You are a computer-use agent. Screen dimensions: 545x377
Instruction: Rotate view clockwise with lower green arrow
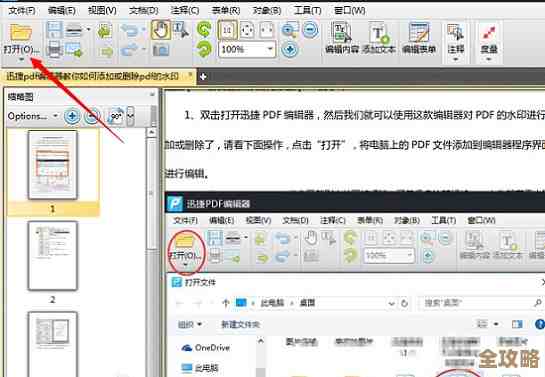click(204, 49)
